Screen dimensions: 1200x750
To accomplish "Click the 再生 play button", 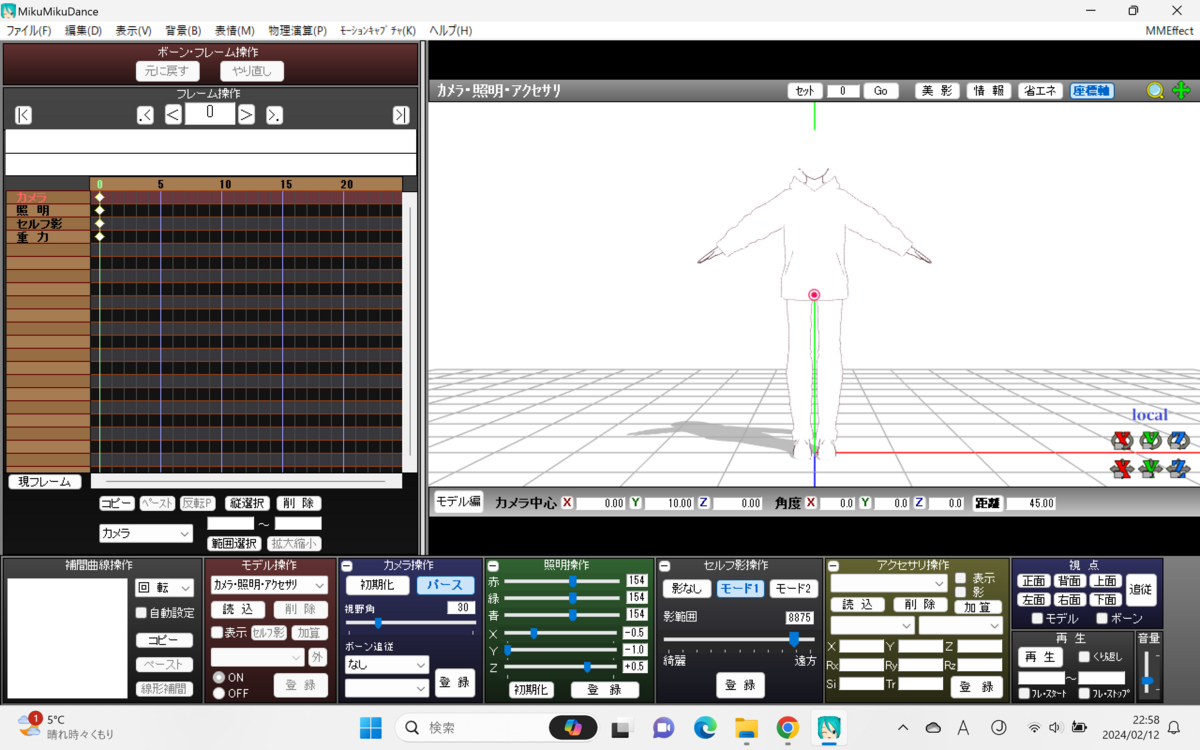I will click(1040, 657).
